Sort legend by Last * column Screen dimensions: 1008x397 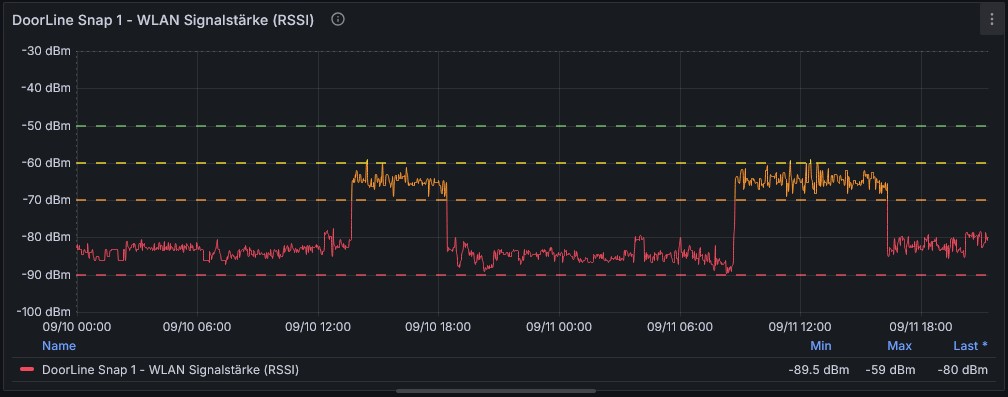click(970, 346)
